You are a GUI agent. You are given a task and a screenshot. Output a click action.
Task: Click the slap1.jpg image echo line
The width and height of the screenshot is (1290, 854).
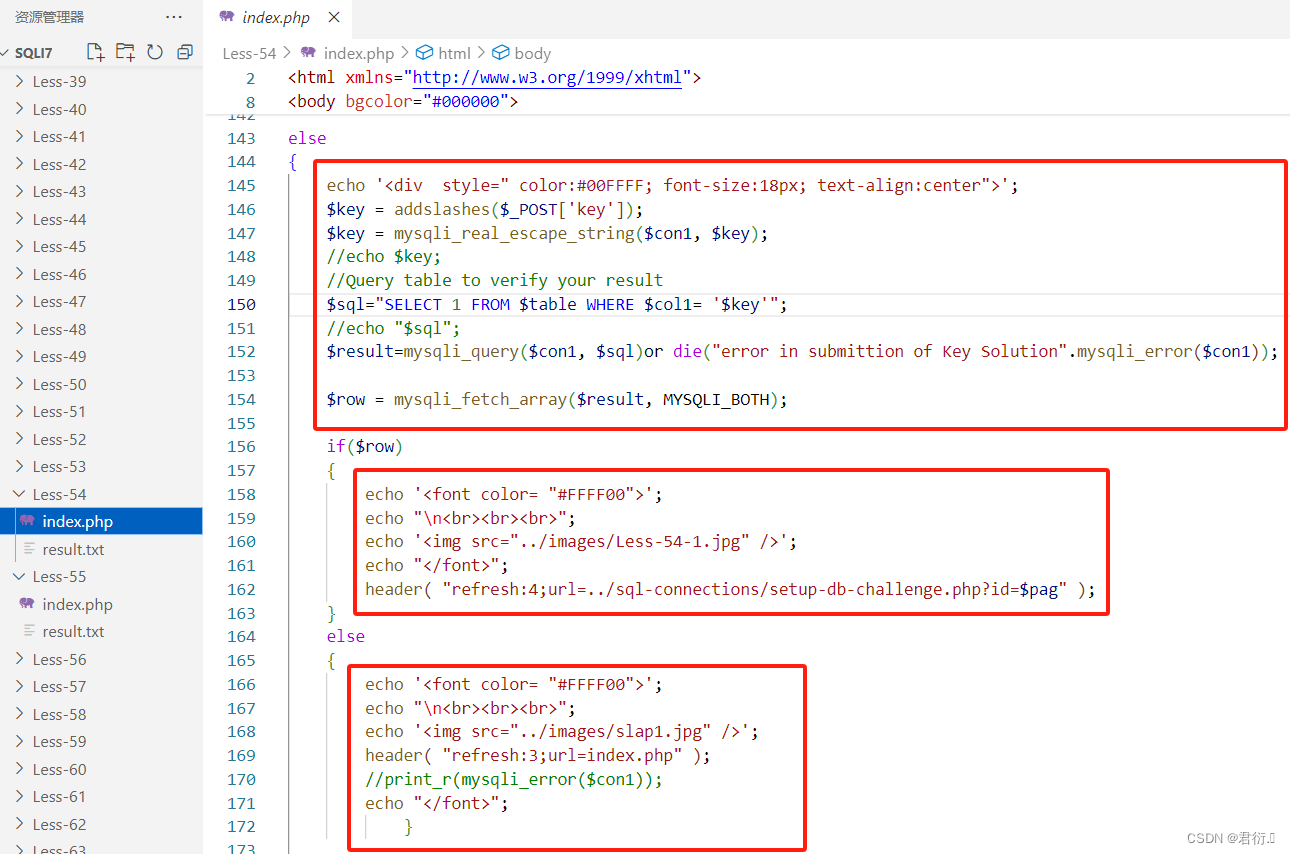562,732
